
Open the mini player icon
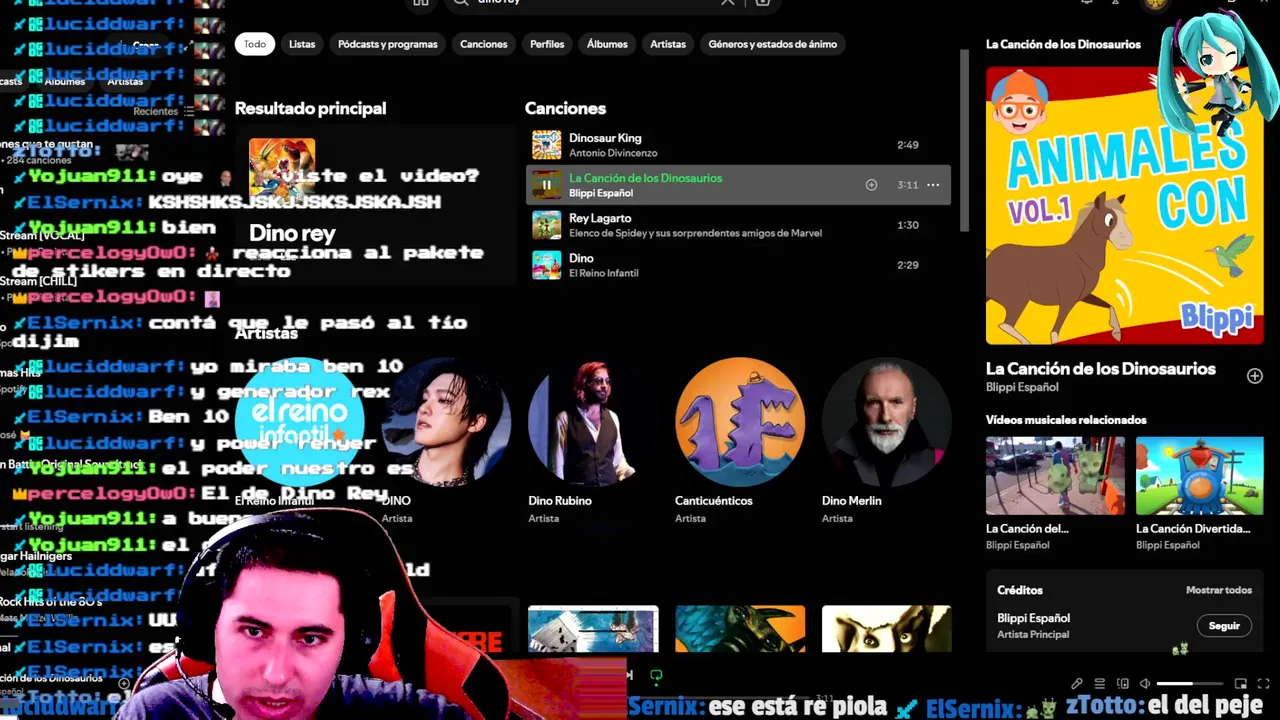pos(1240,684)
